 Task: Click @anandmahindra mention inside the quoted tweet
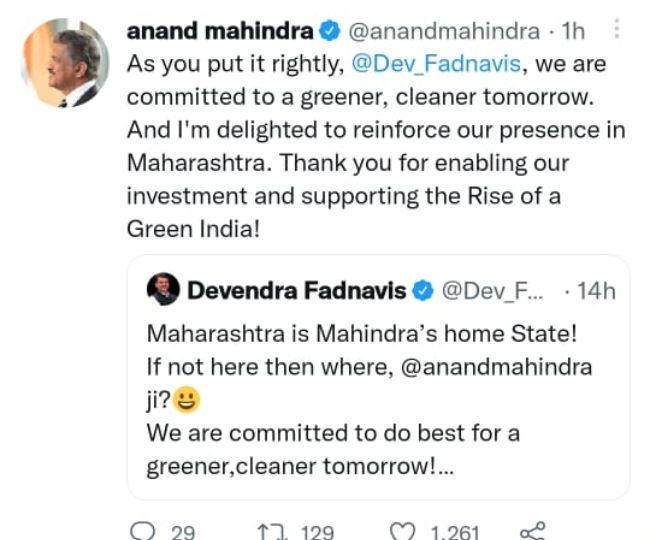(497, 366)
